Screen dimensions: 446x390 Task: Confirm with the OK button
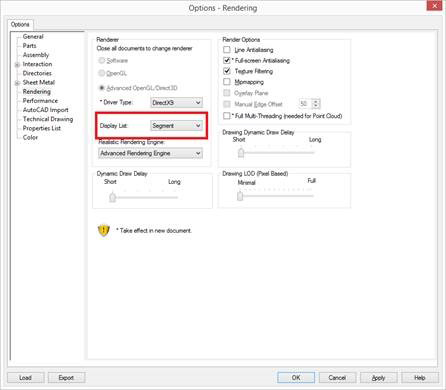pos(296,378)
